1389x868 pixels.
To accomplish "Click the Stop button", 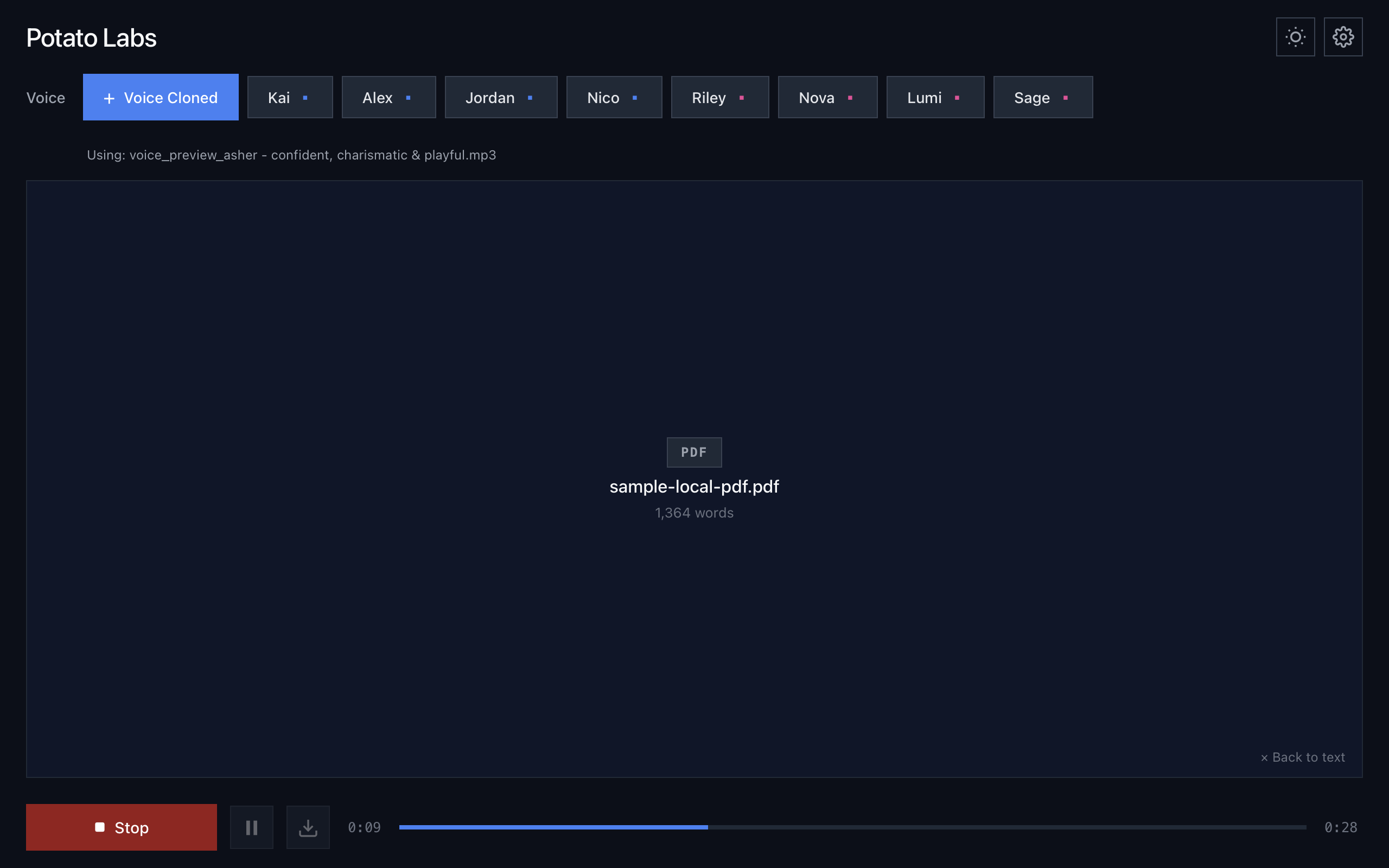I will tap(121, 827).
